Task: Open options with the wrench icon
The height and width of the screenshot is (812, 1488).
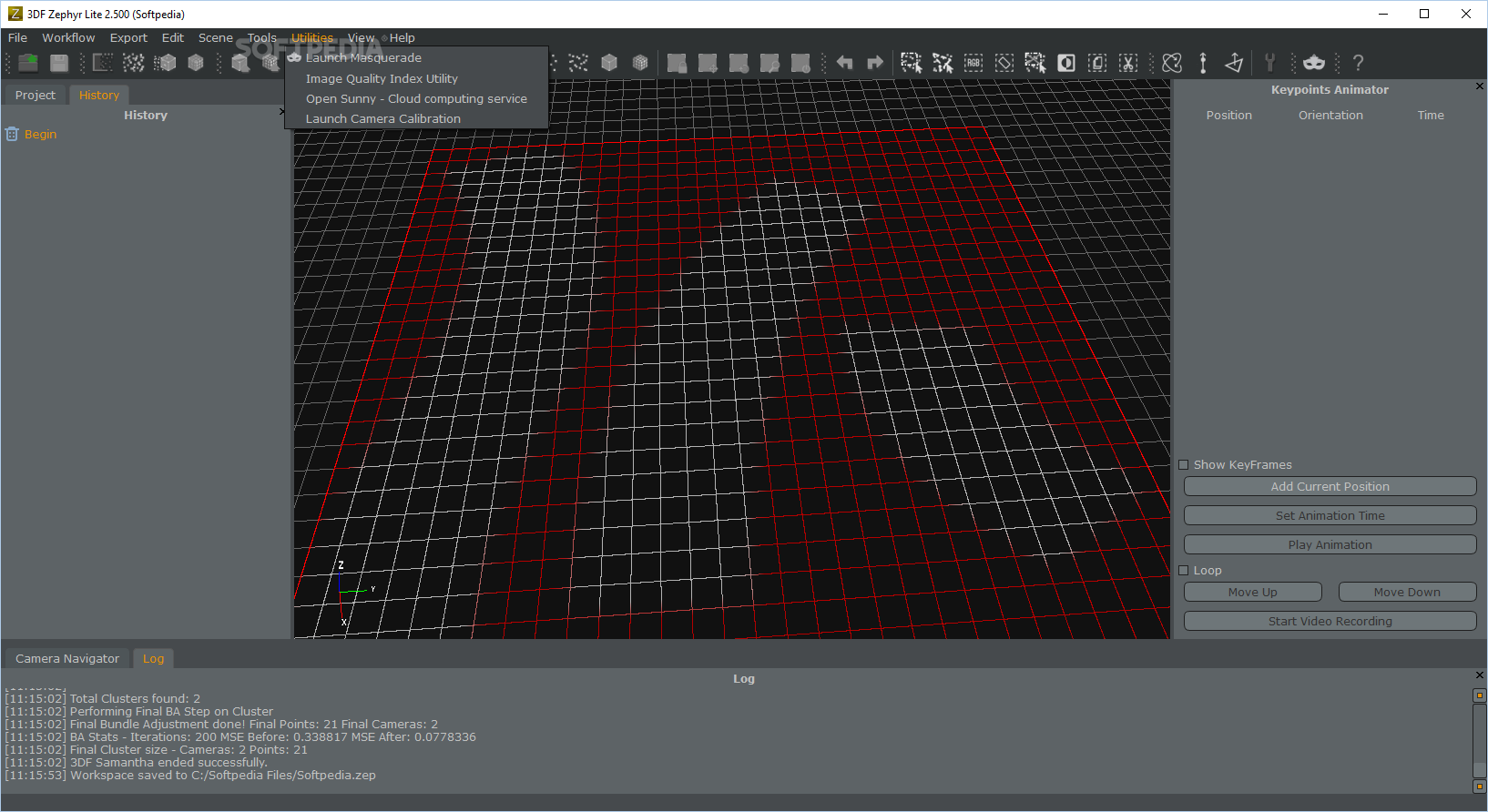Action: click(x=1269, y=63)
